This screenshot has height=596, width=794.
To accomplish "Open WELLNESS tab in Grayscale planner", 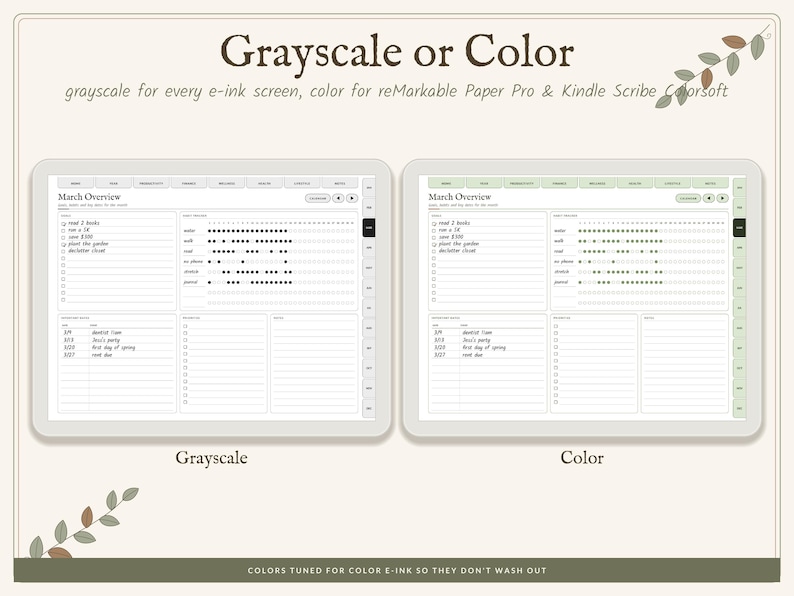I will pyautogui.click(x=227, y=183).
